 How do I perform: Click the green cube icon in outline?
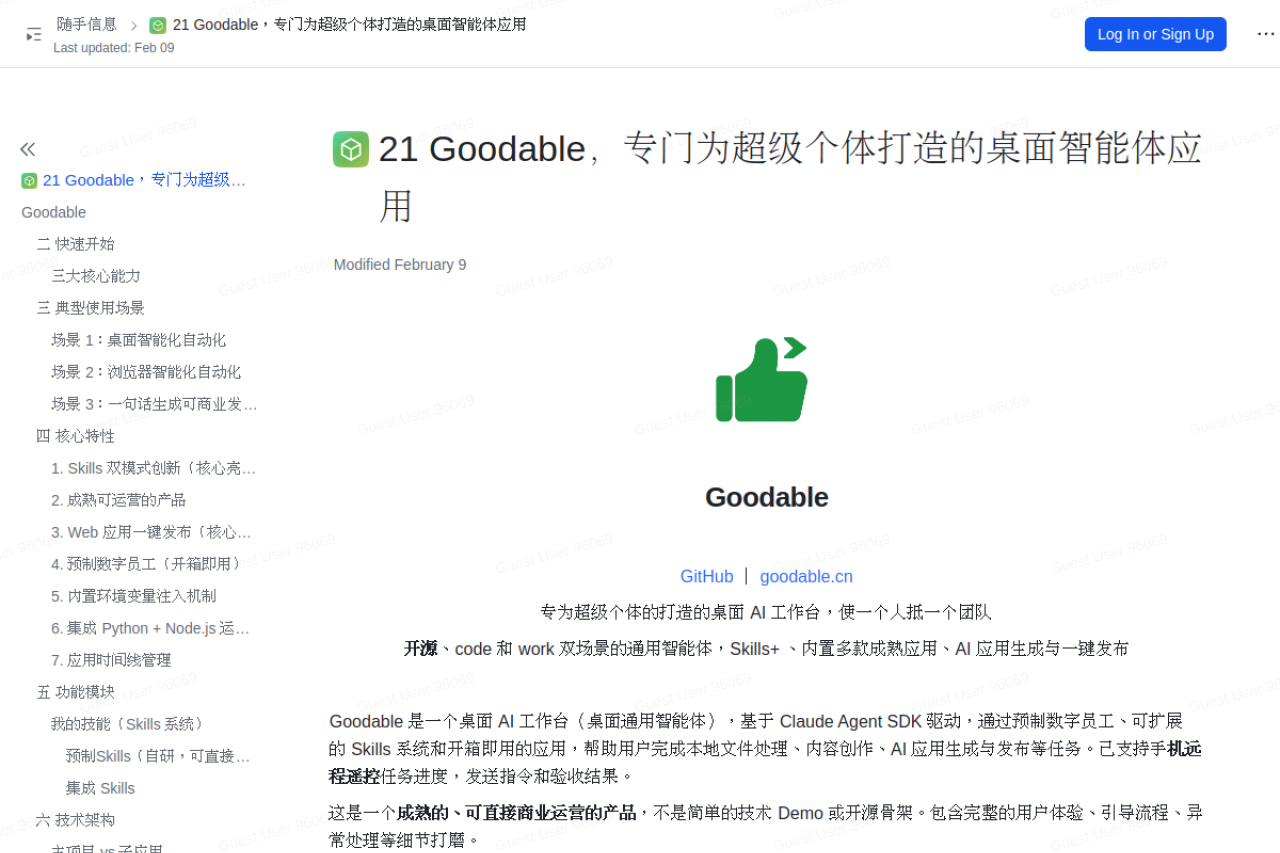pyautogui.click(x=29, y=181)
